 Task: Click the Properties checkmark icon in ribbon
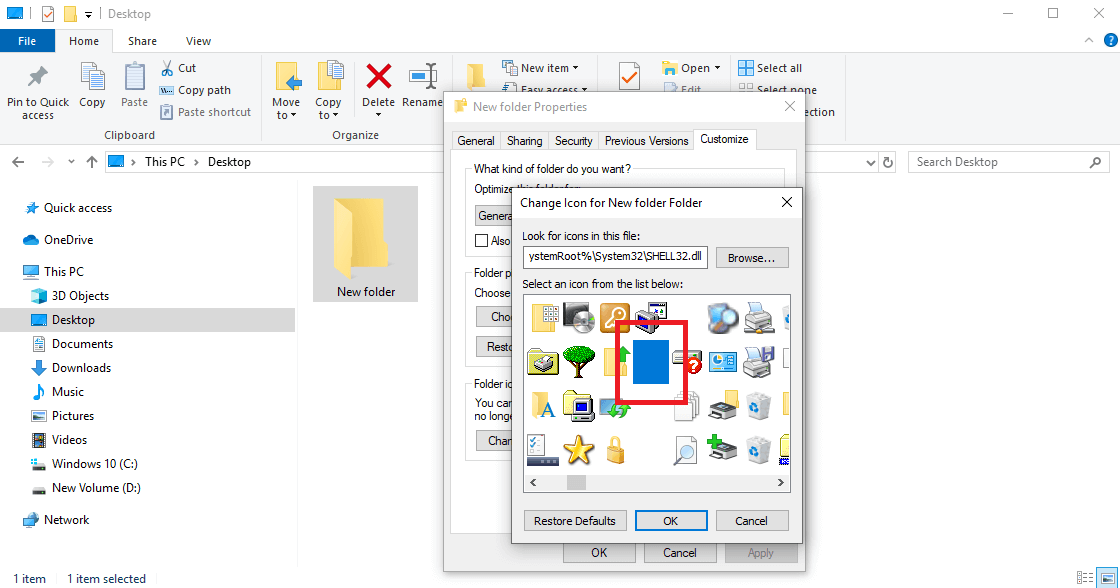[x=629, y=76]
